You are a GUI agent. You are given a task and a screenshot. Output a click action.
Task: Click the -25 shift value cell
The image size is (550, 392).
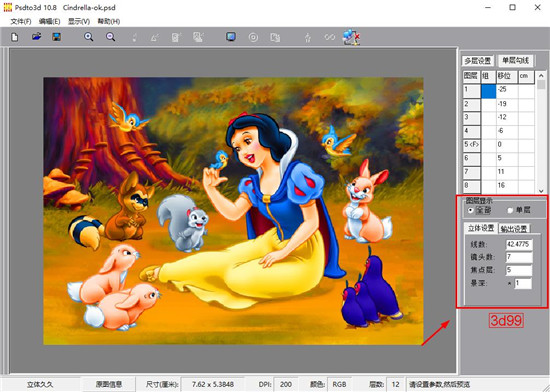507,90
